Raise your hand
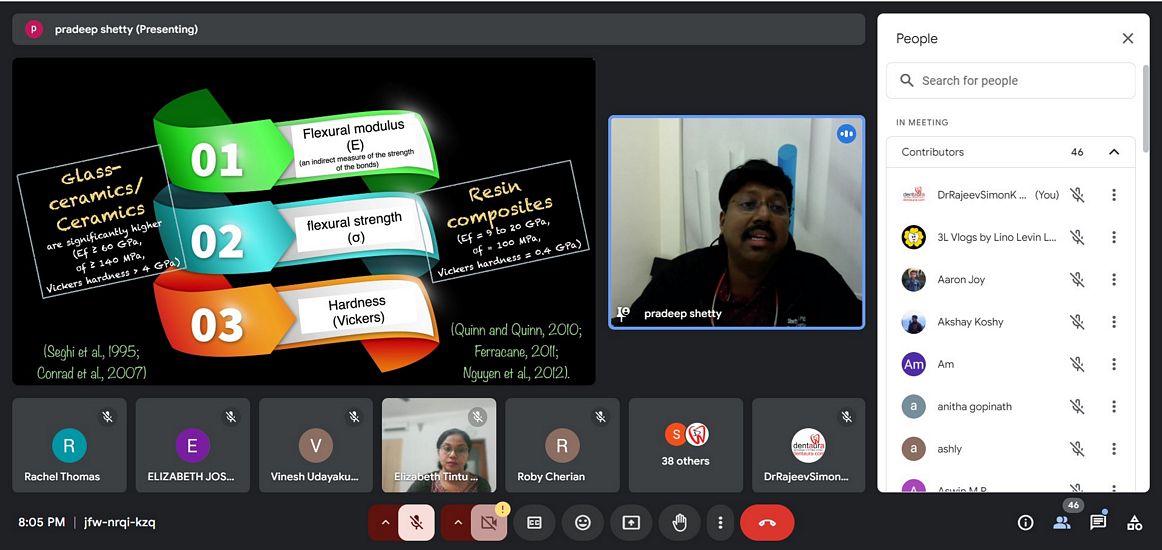The width and height of the screenshot is (1162, 550). (x=680, y=523)
